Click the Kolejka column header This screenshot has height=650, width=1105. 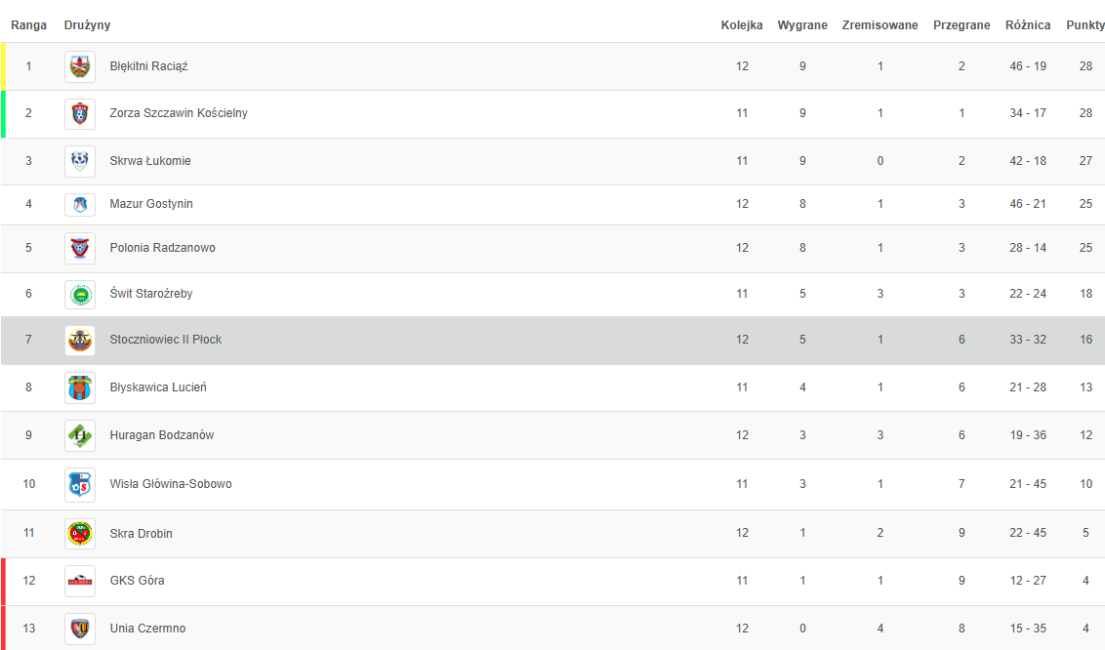click(x=742, y=25)
